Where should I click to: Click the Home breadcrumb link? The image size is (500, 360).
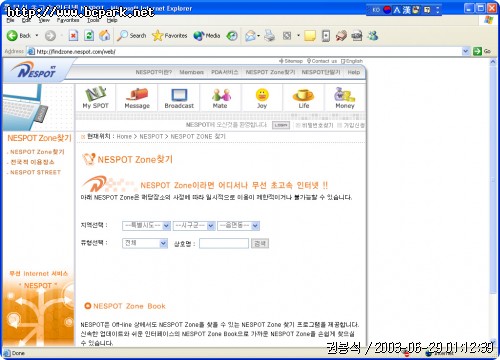(x=124, y=136)
